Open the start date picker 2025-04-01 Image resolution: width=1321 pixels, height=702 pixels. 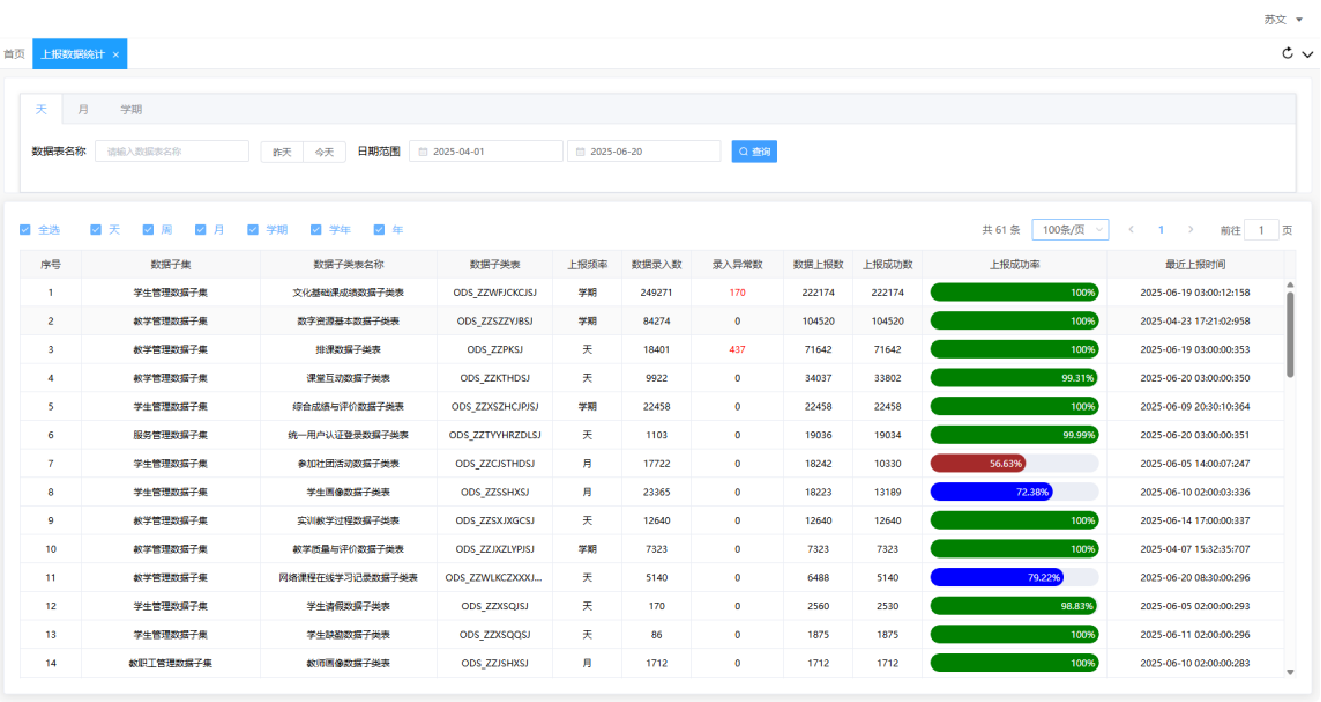[x=487, y=151]
